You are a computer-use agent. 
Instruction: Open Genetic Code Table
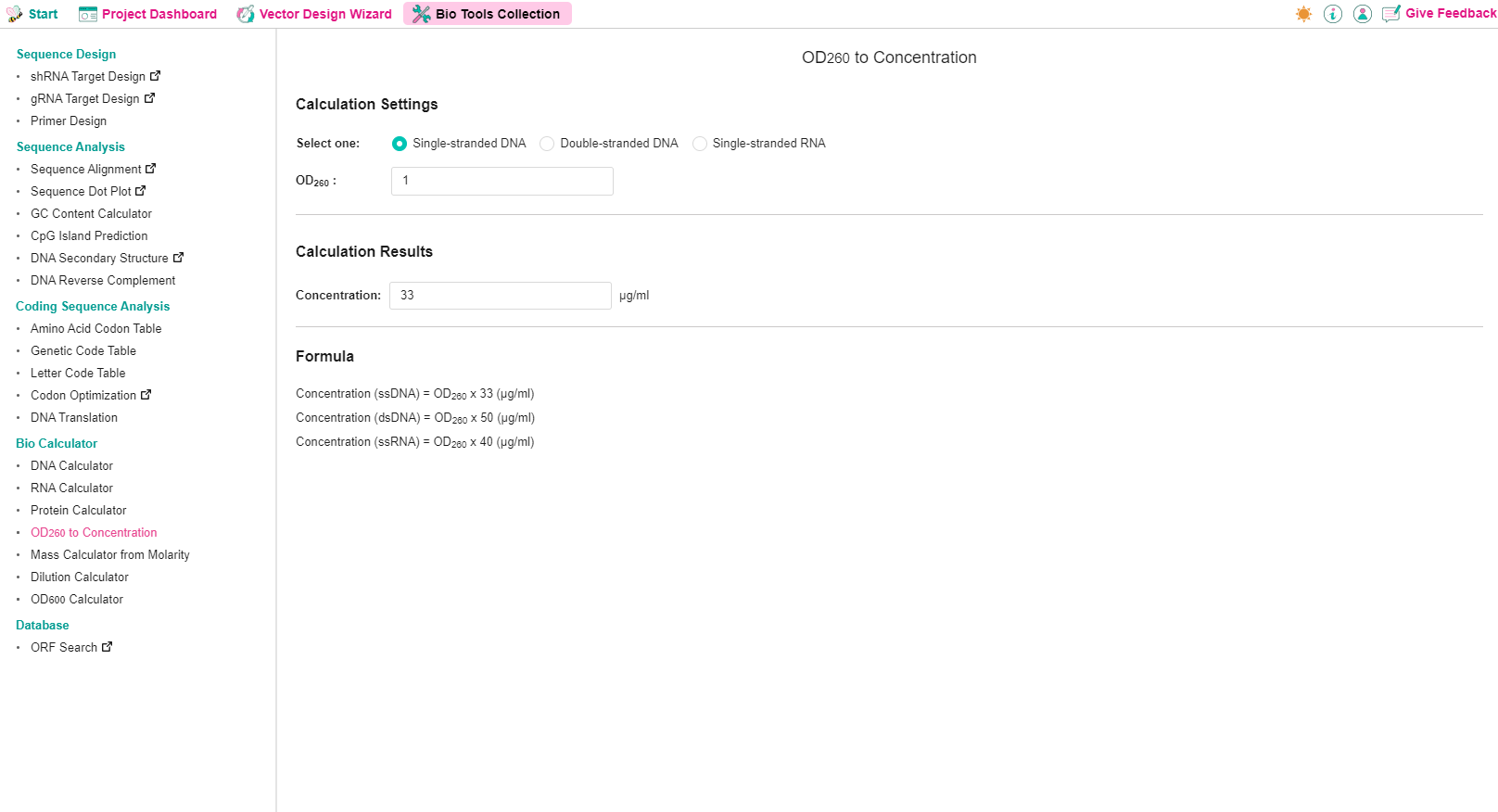[x=83, y=350]
